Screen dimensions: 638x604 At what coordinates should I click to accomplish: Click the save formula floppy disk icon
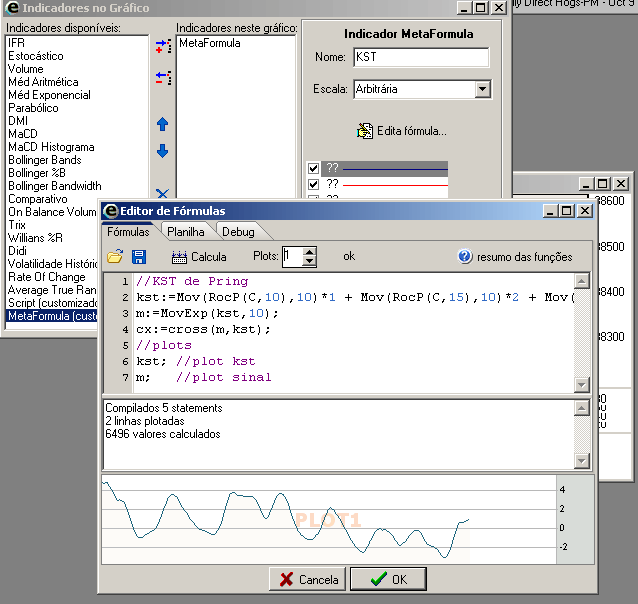(139, 257)
